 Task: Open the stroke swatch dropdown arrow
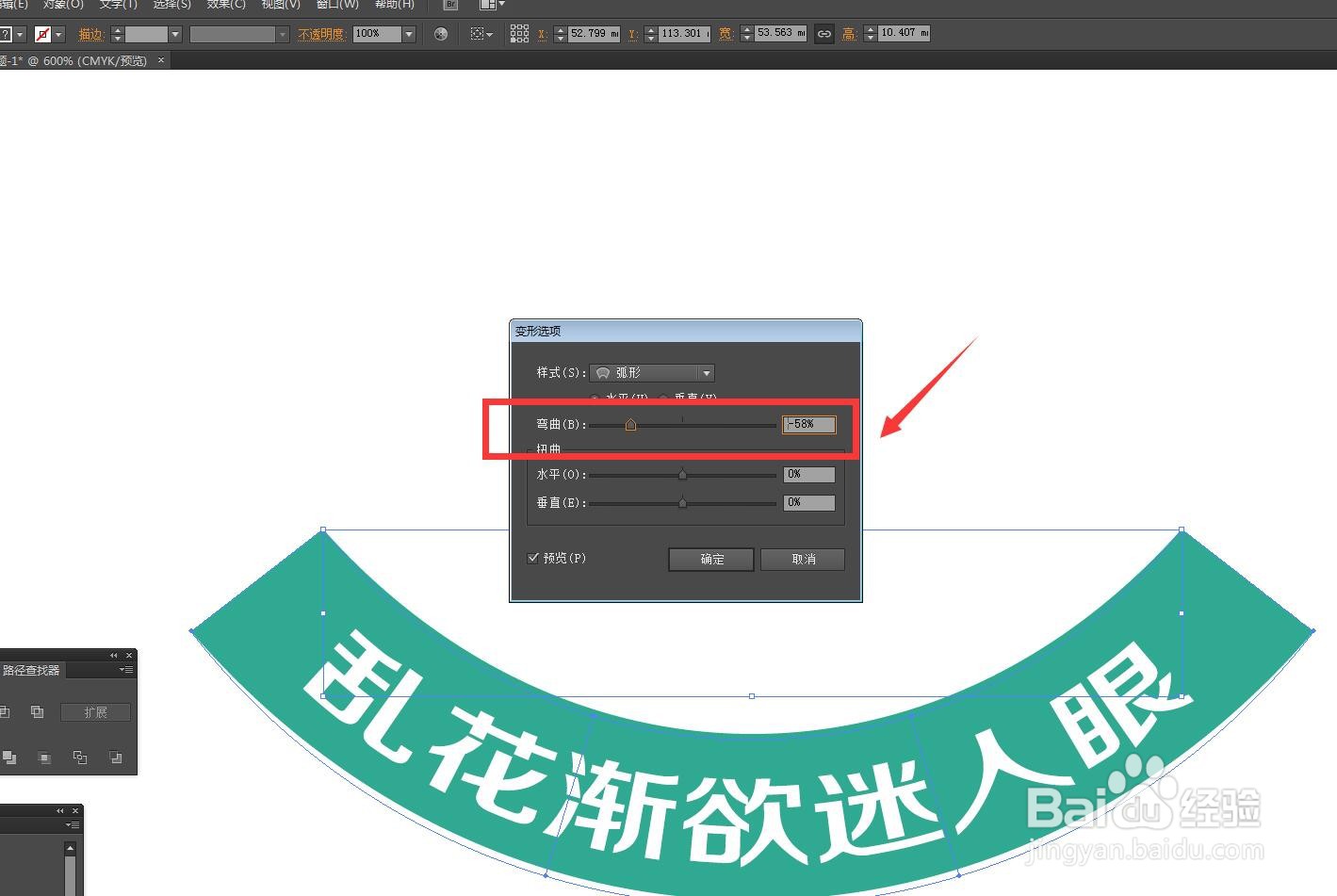(58, 35)
